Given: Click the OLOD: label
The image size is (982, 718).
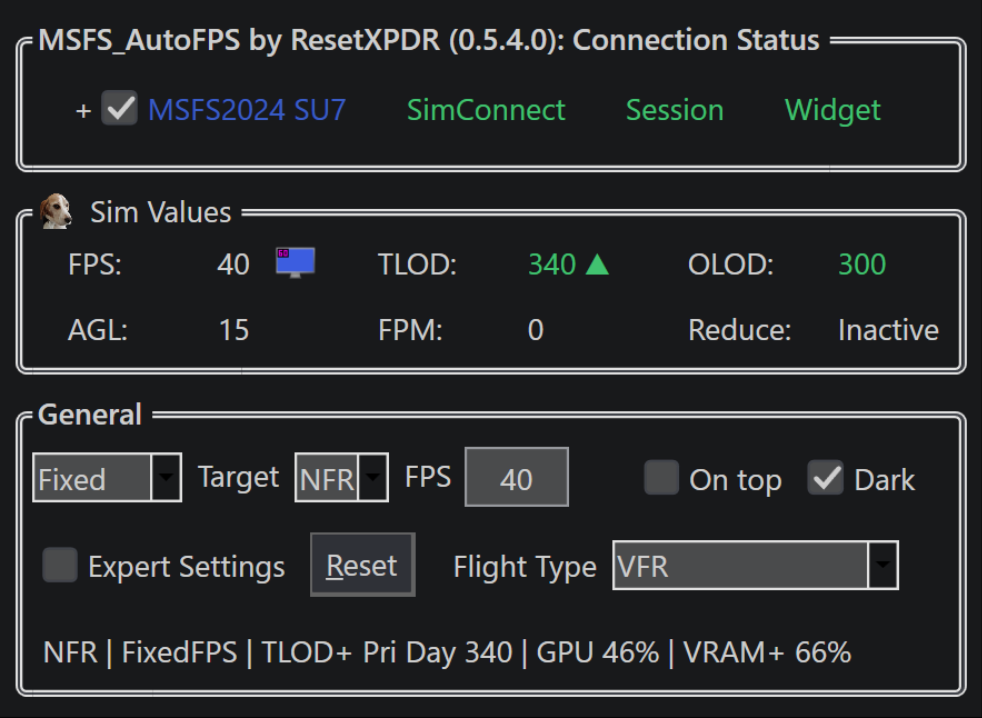Looking at the screenshot, I should (x=731, y=264).
